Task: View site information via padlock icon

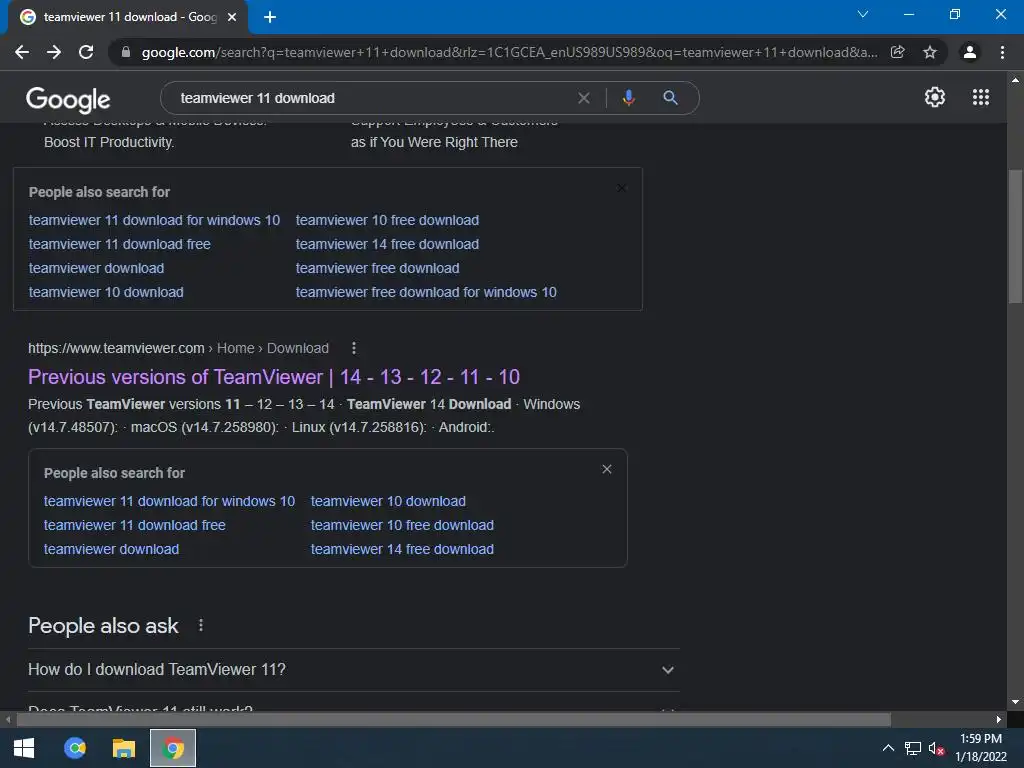Action: tap(126, 52)
